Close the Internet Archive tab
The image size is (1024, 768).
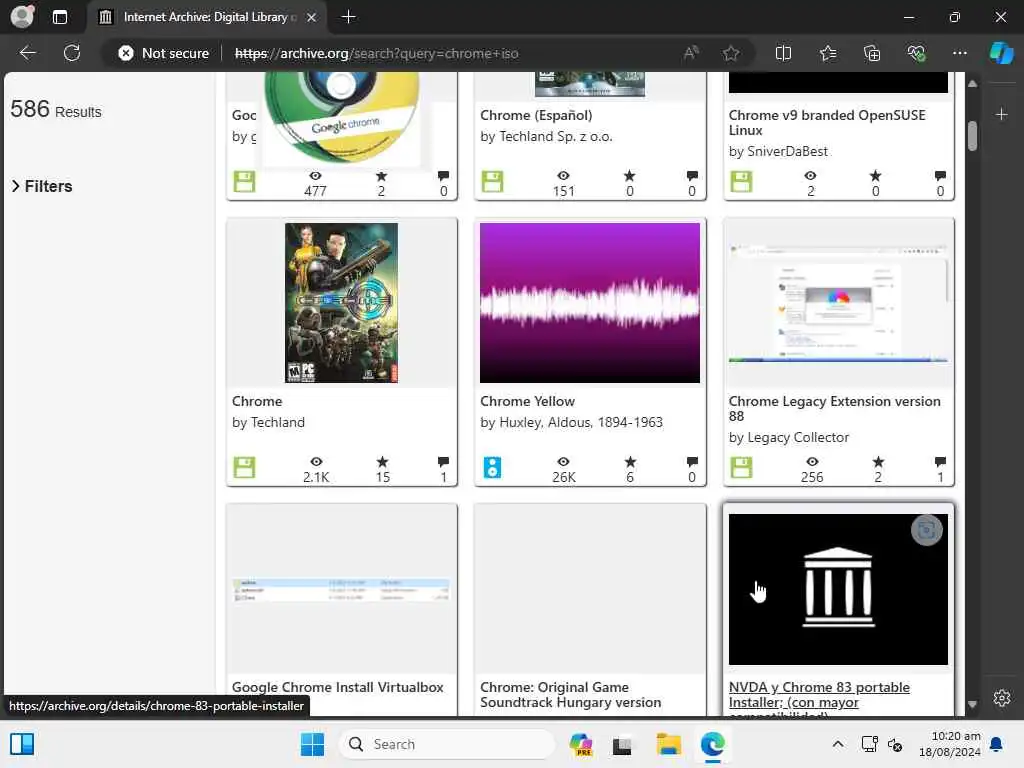click(x=312, y=17)
